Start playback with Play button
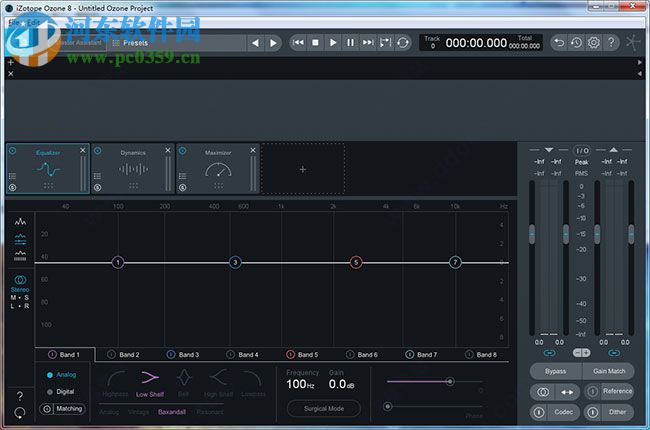Viewport: 650px width, 430px height. click(333, 42)
